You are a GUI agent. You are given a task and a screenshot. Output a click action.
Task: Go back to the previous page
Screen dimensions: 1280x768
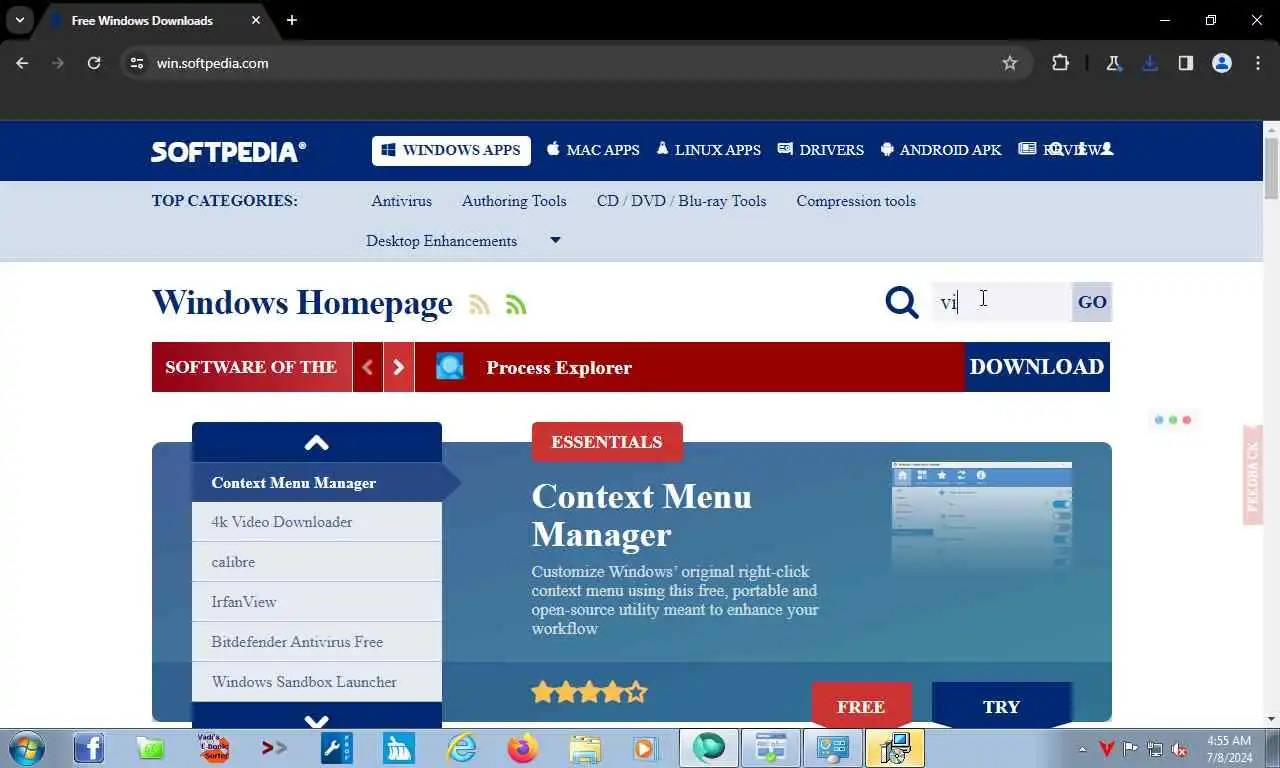point(22,63)
